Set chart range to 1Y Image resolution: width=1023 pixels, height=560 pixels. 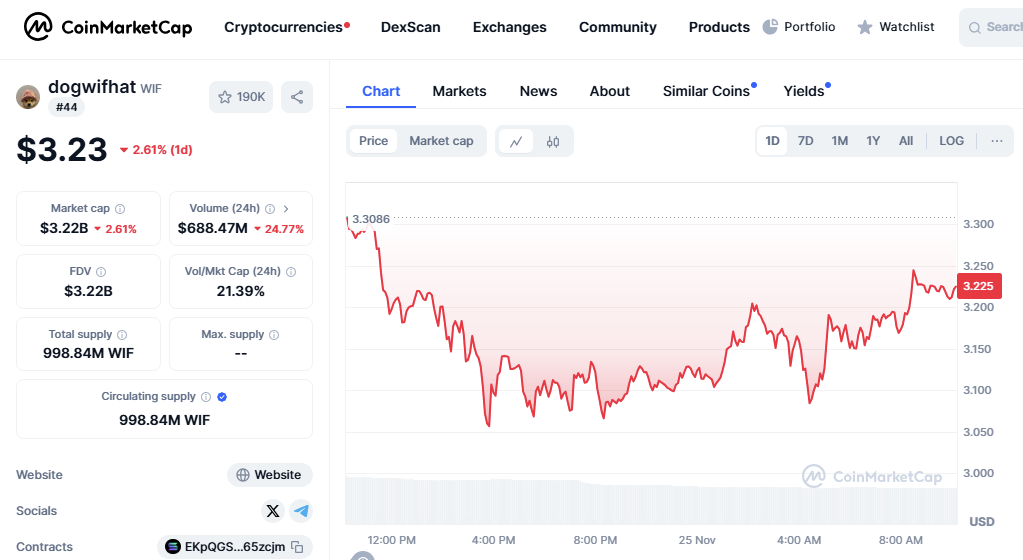pos(873,141)
